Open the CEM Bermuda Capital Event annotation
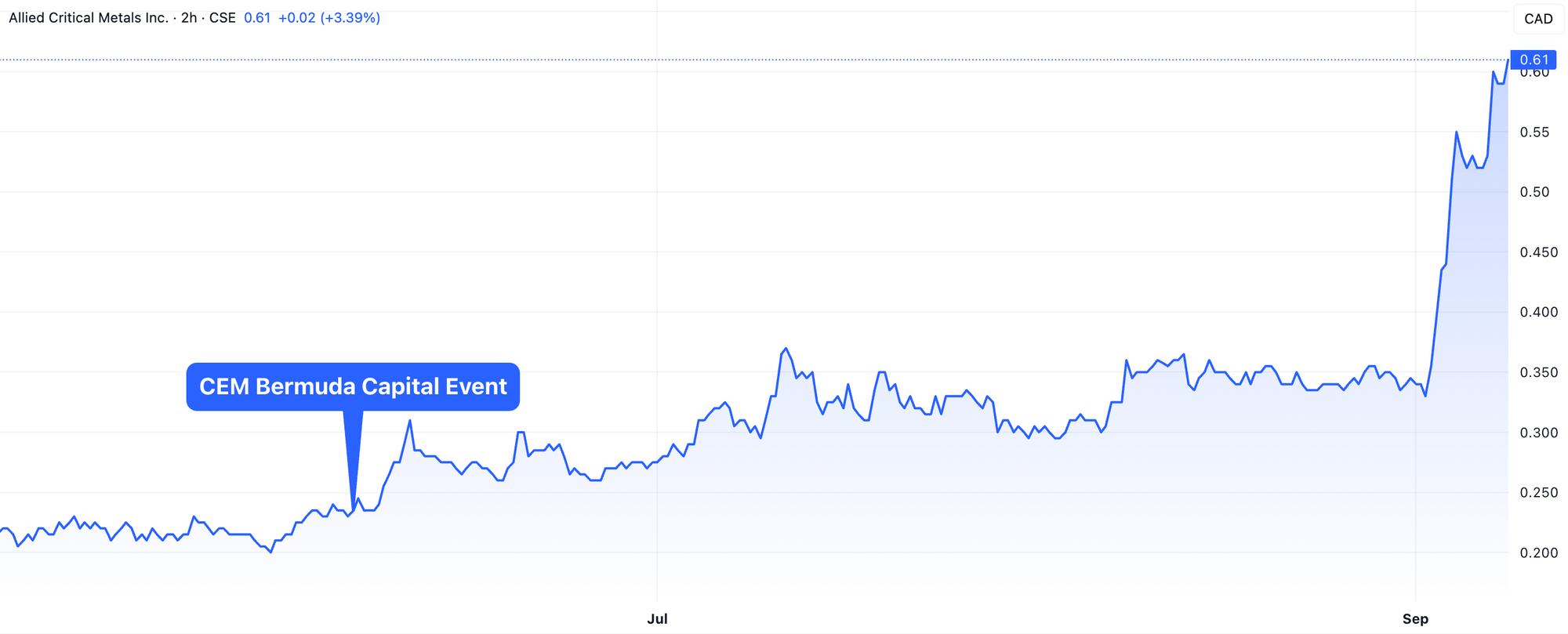The image size is (1568, 634). pyautogui.click(x=353, y=386)
